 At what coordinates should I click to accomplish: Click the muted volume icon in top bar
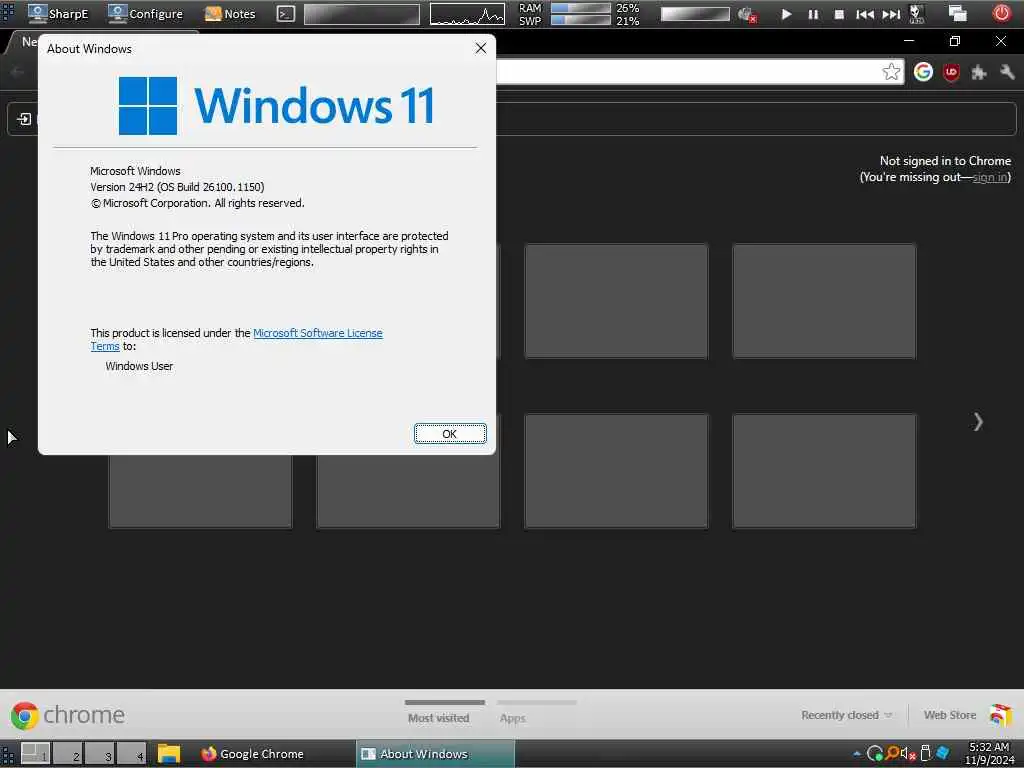747,14
